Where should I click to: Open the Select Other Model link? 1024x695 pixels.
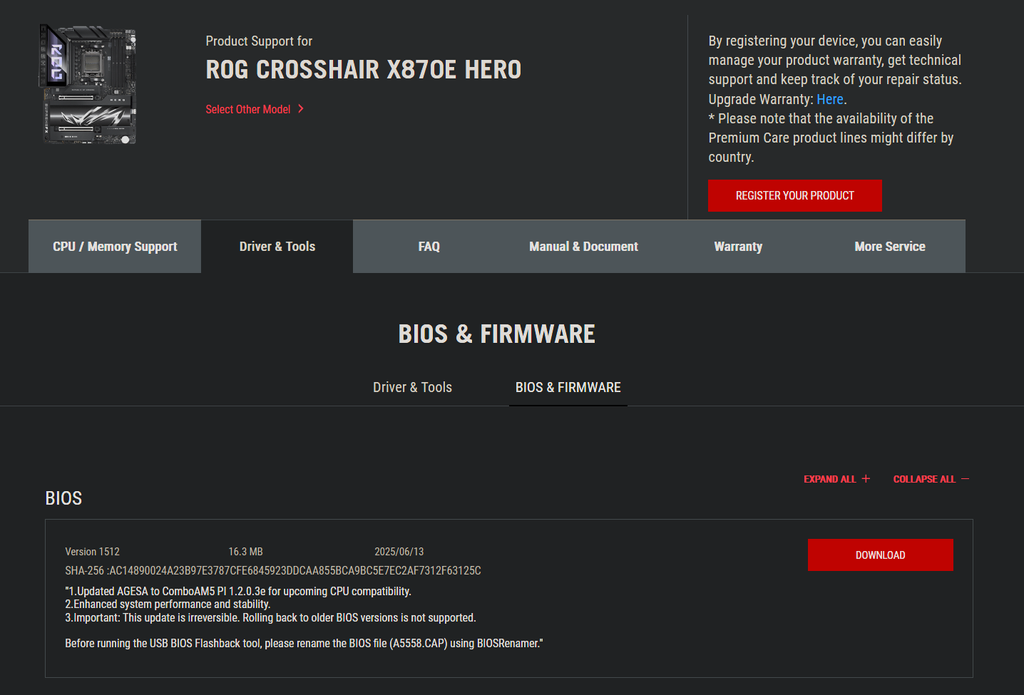click(248, 109)
